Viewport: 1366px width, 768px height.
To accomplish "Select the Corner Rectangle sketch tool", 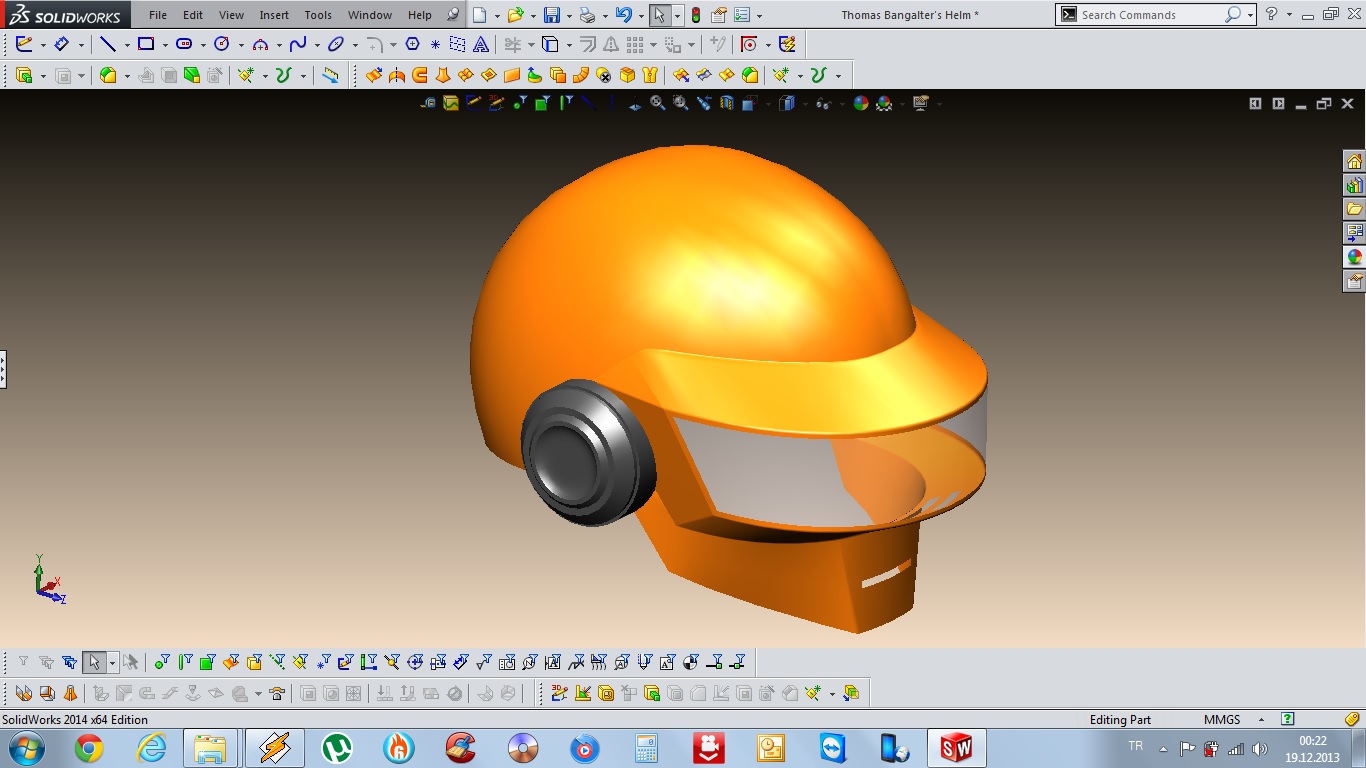I will 146,44.
